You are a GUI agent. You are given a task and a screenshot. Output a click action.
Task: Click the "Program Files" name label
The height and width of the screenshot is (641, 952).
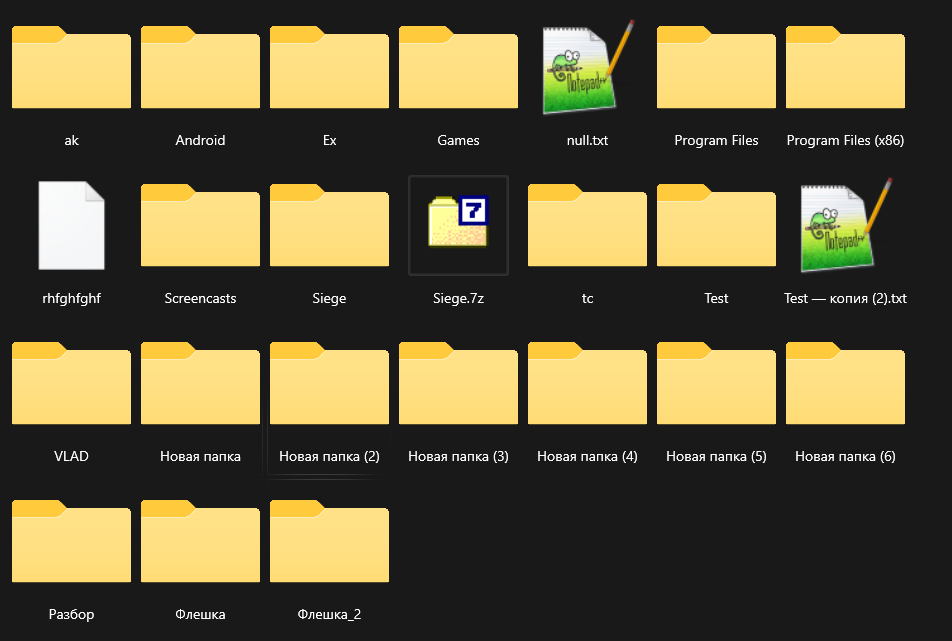[716, 140]
